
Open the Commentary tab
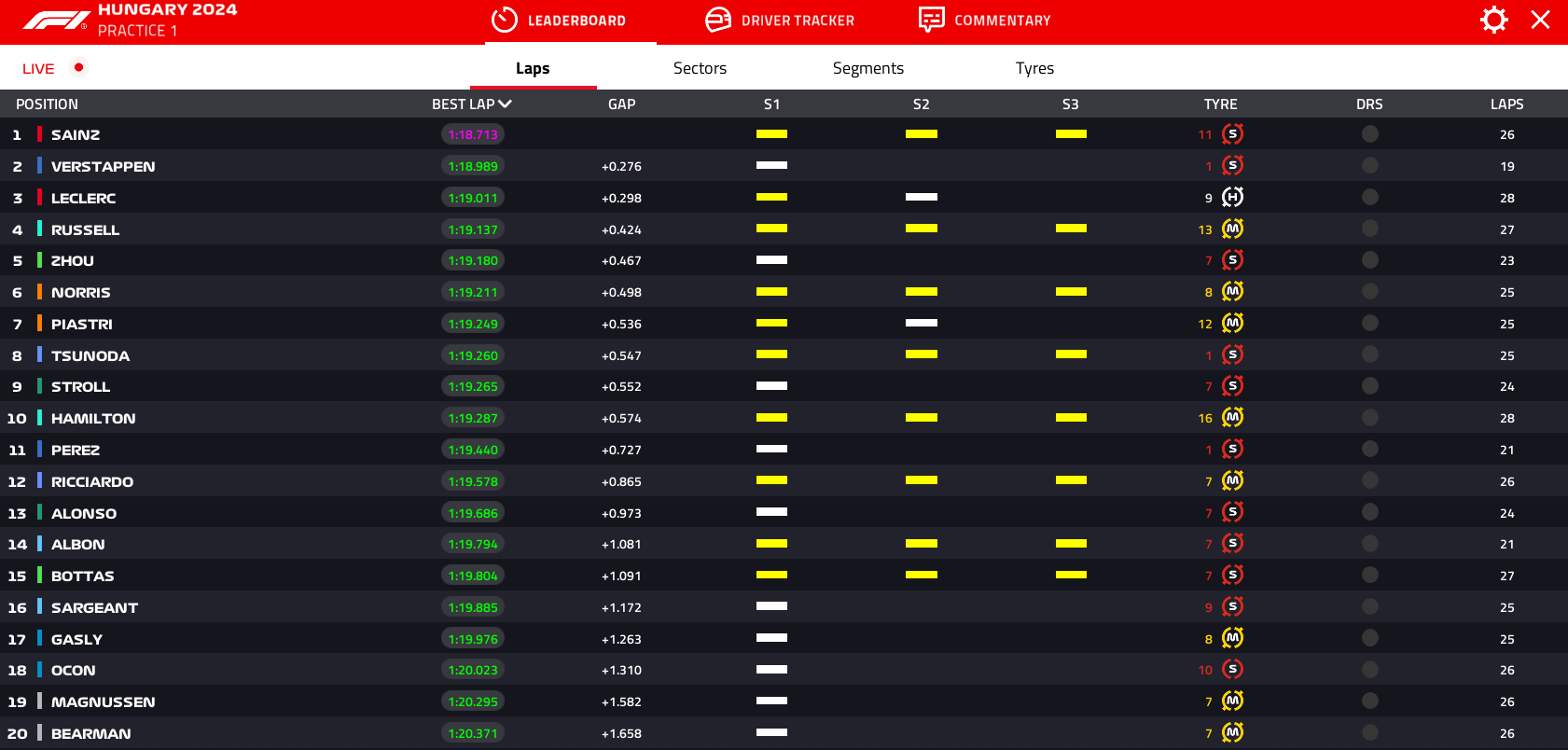point(985,21)
